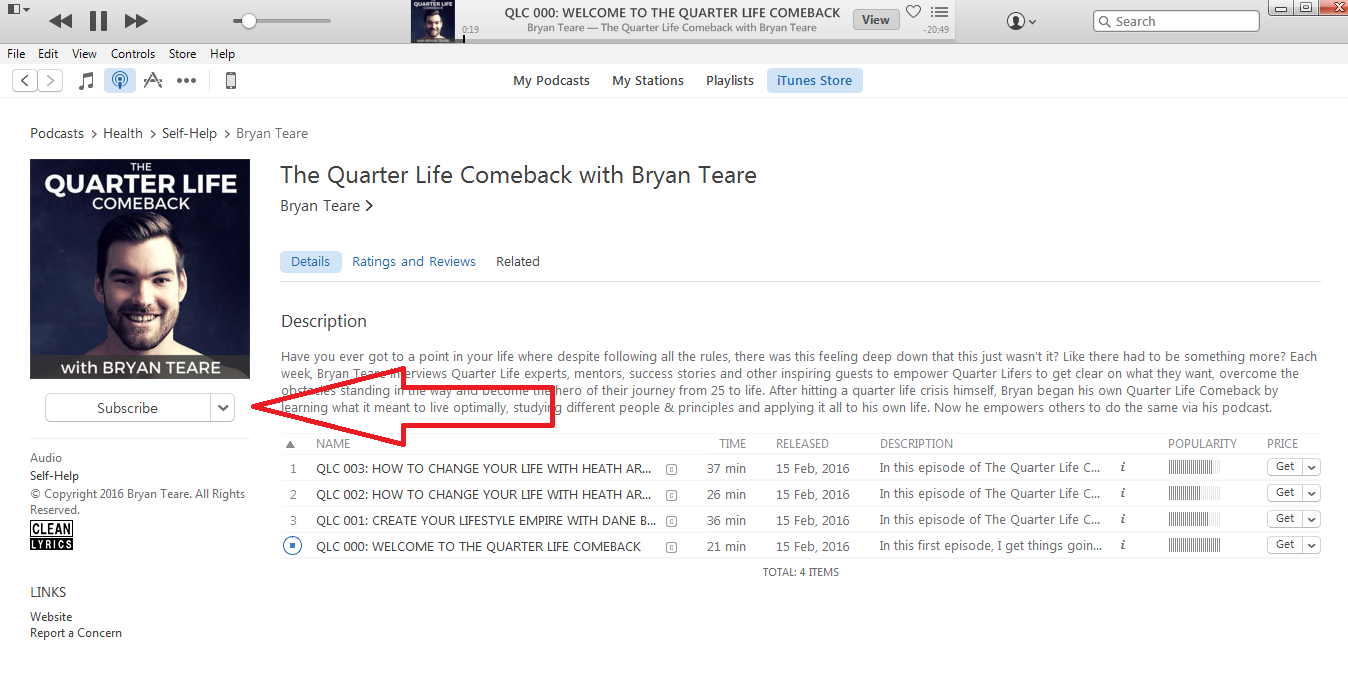The height and width of the screenshot is (678, 1348).
Task: Open the Bryan Teare artist link under the title
Action: point(327,206)
